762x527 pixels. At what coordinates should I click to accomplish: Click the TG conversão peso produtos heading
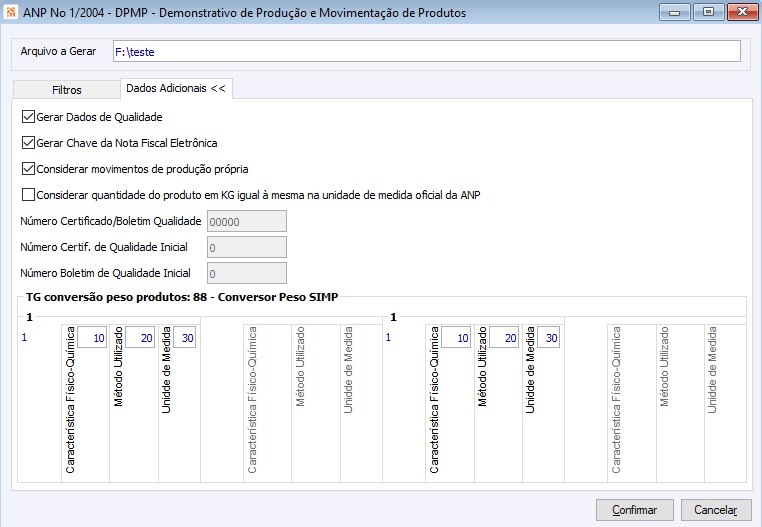pos(182,297)
